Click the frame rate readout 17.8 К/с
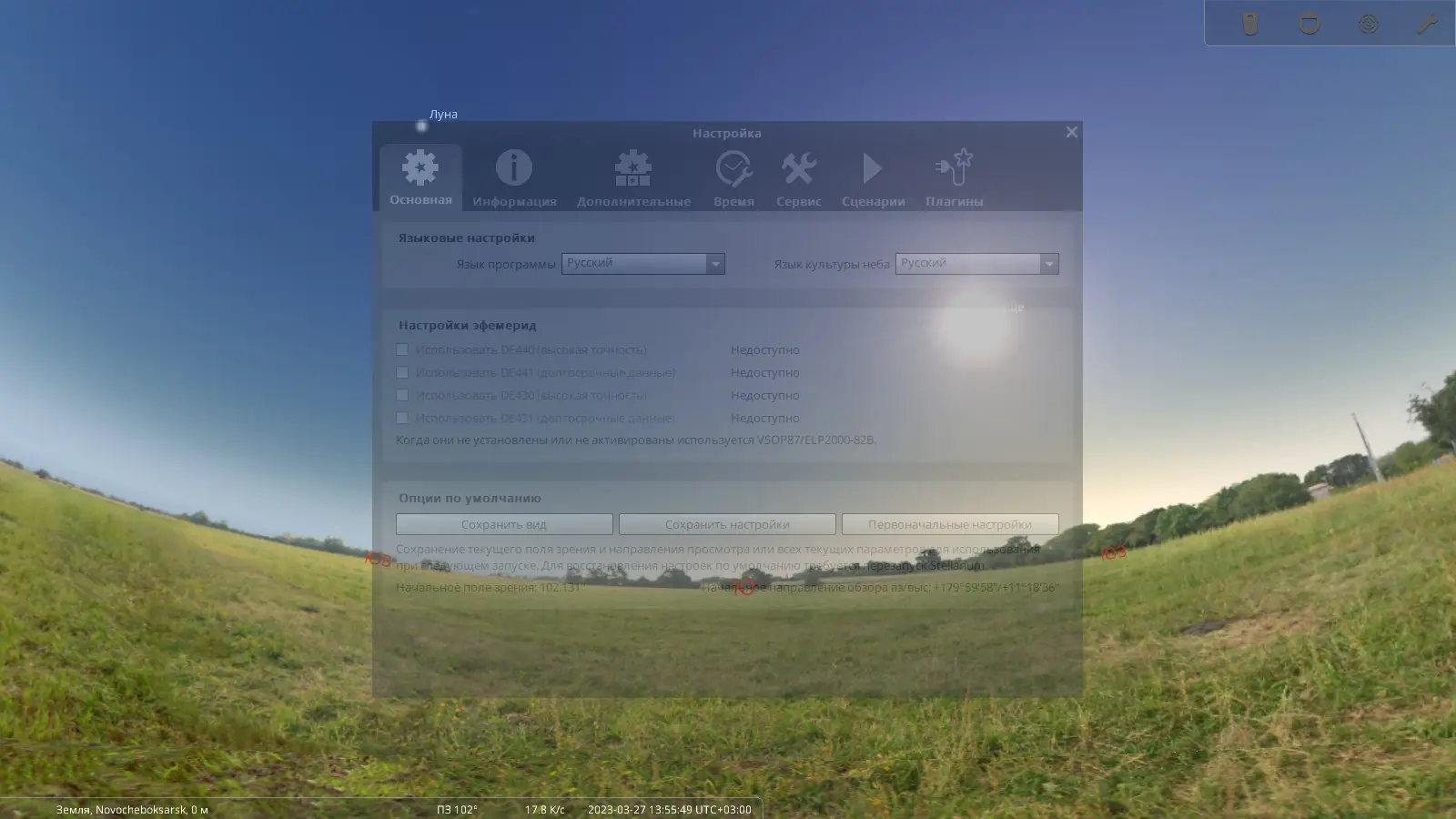The height and width of the screenshot is (819, 1456). 545,809
